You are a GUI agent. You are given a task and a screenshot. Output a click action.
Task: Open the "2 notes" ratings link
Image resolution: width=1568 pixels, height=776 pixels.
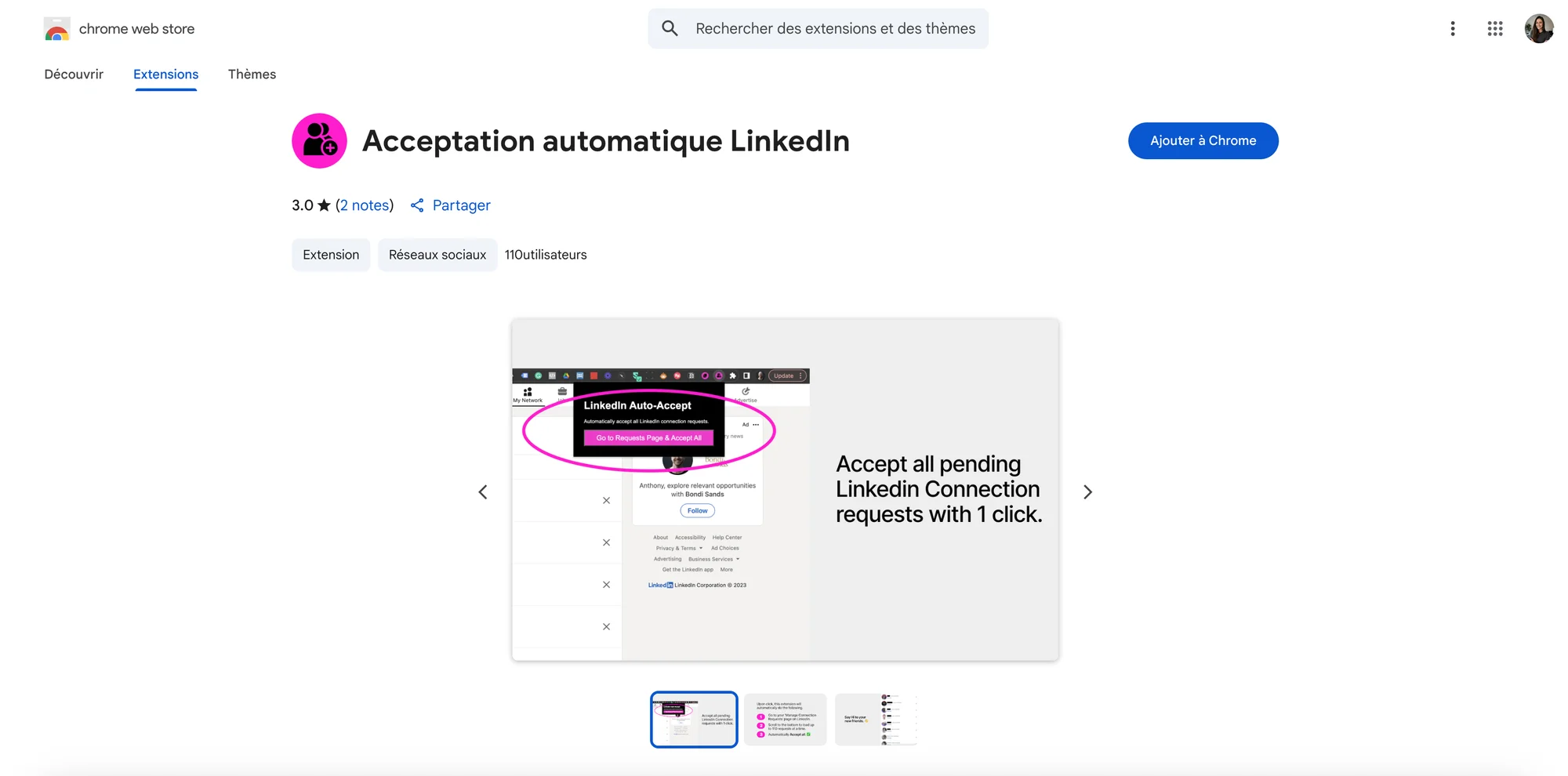click(x=365, y=205)
